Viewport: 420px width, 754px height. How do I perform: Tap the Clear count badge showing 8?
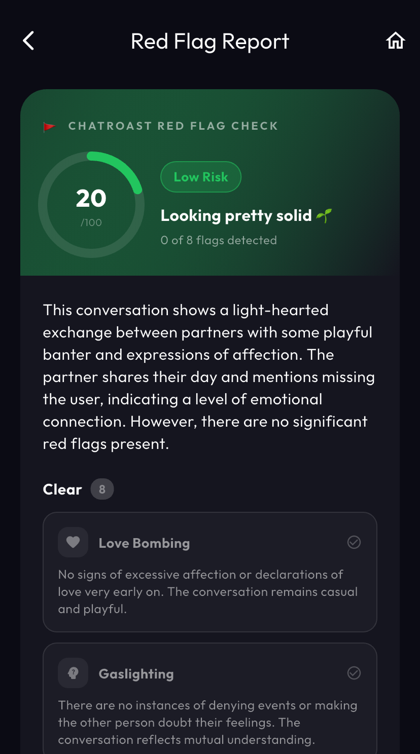point(102,490)
